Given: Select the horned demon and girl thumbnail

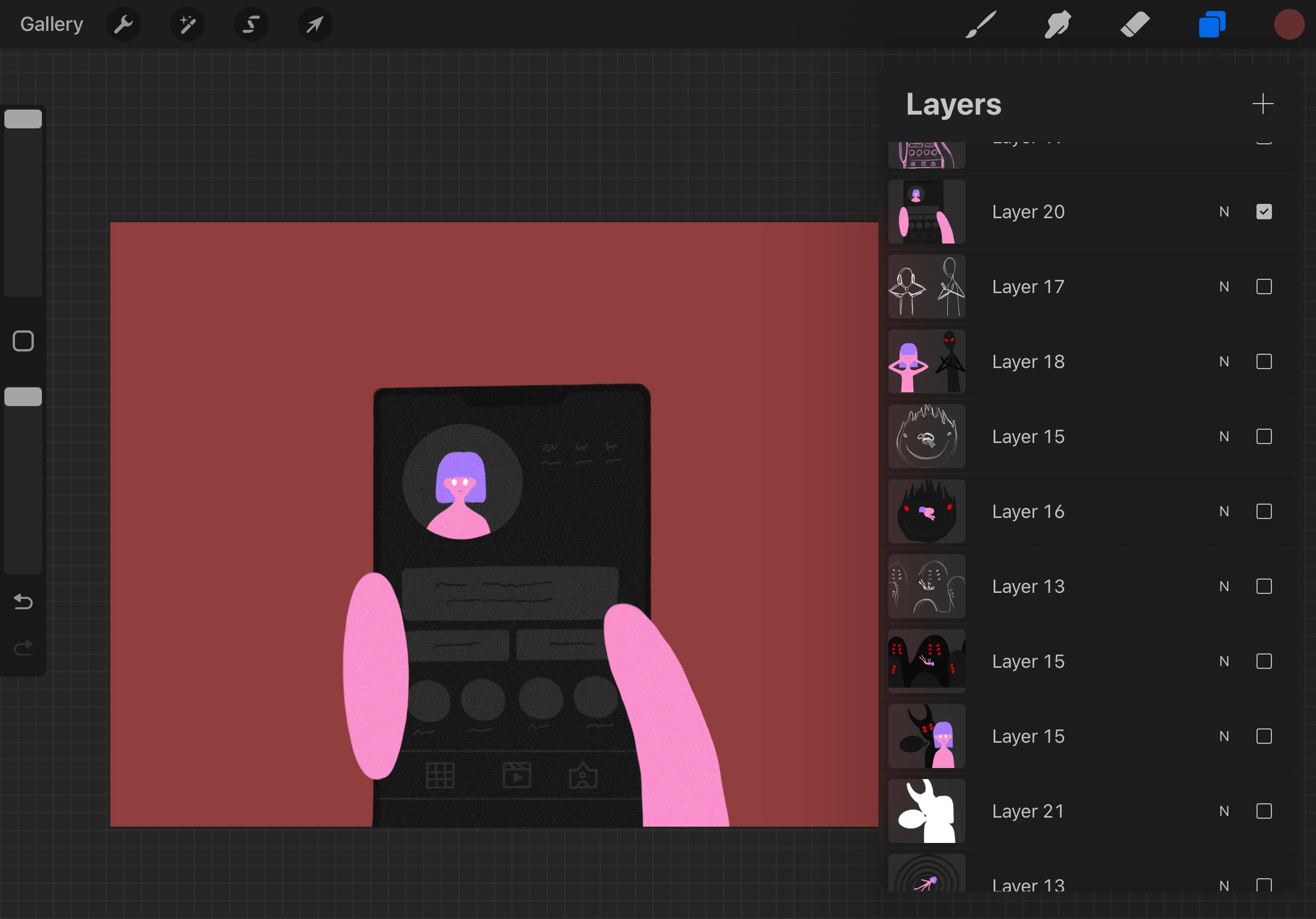Looking at the screenshot, I should click(927, 736).
